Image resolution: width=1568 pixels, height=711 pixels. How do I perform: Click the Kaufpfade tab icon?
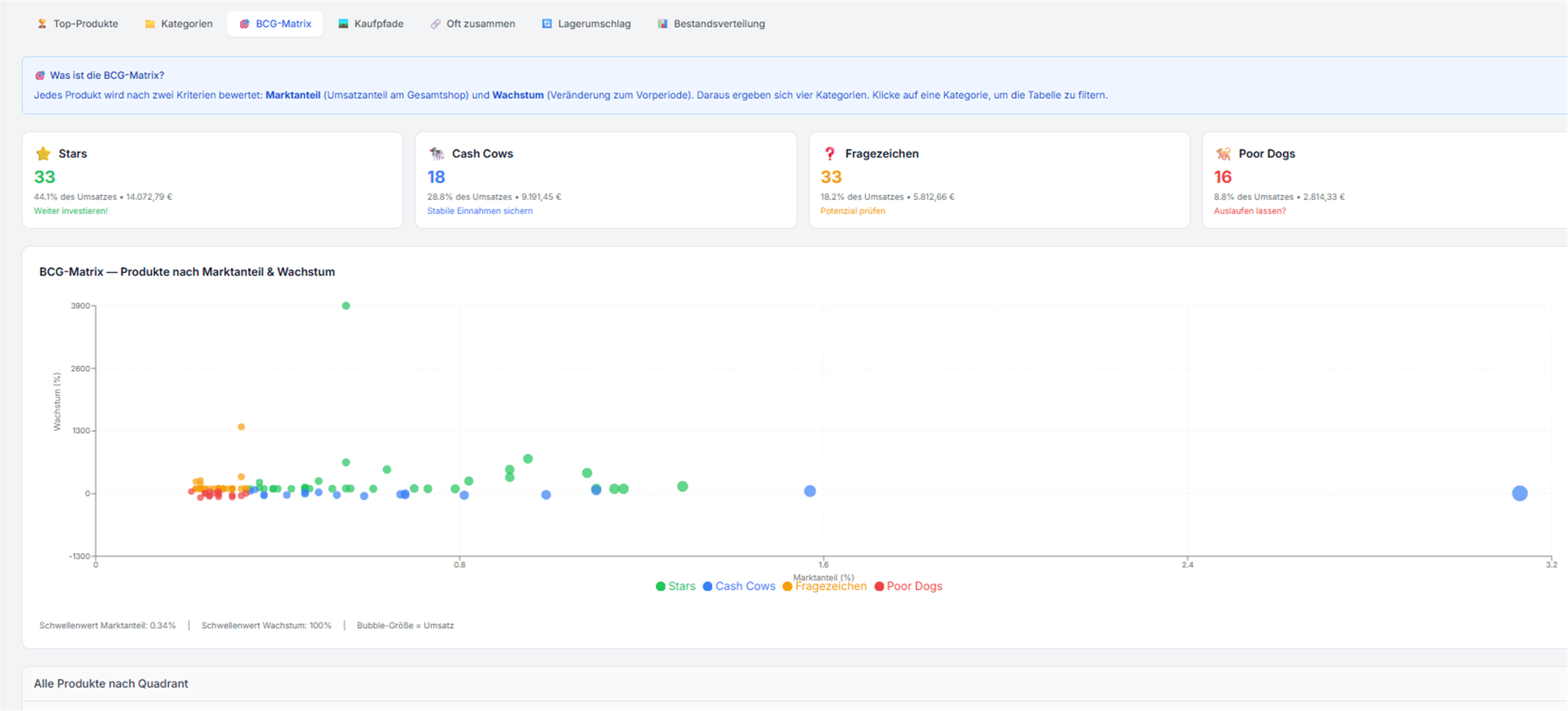343,24
